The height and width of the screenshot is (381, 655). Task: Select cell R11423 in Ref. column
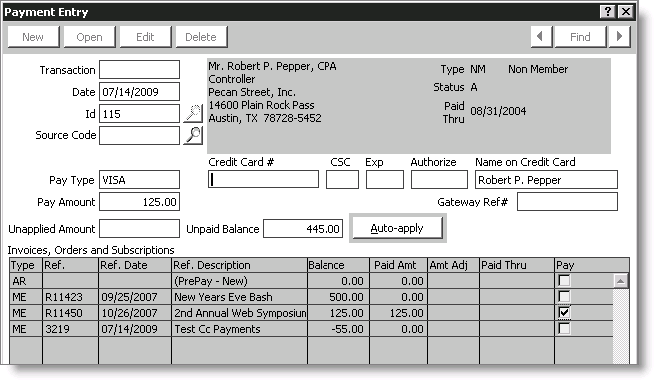coord(71,297)
